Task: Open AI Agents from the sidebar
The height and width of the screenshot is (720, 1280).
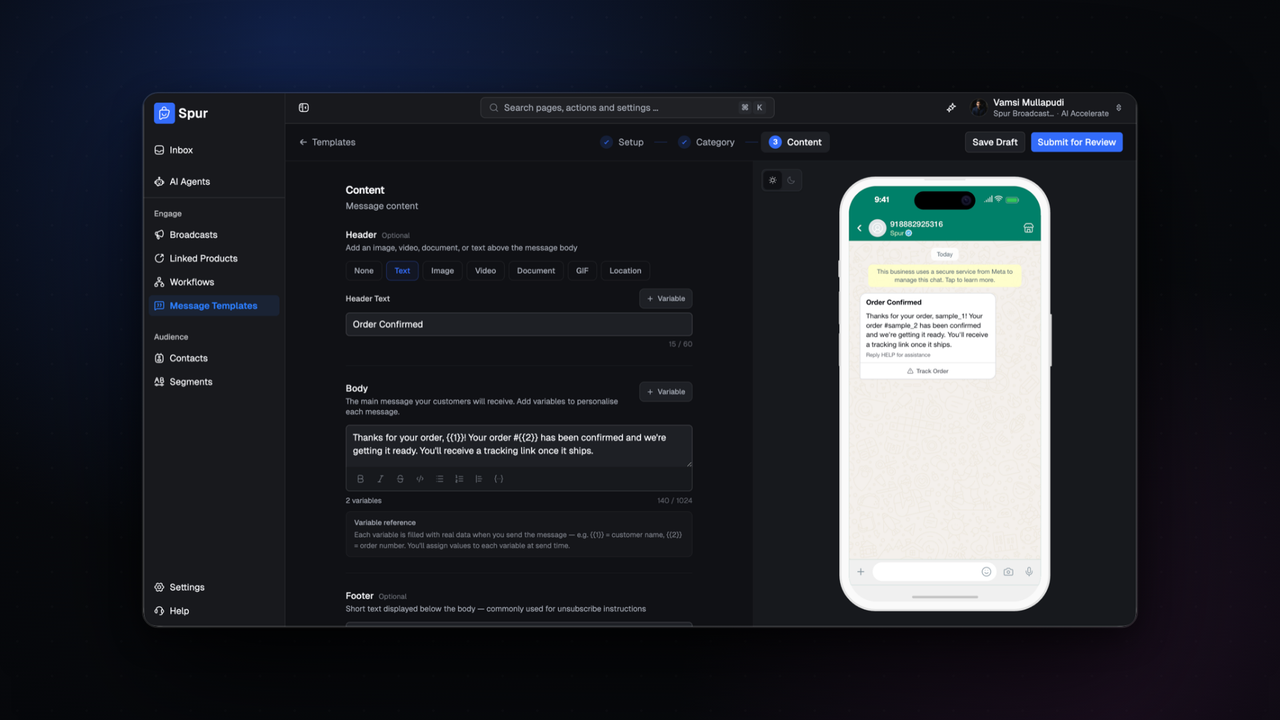Action: 214,182
